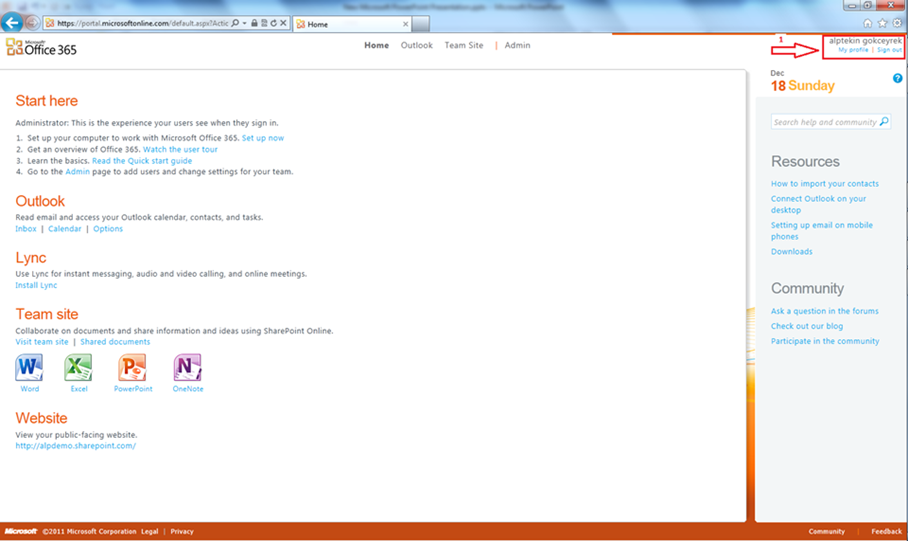Open Team Site from the top navigation

click(x=464, y=45)
